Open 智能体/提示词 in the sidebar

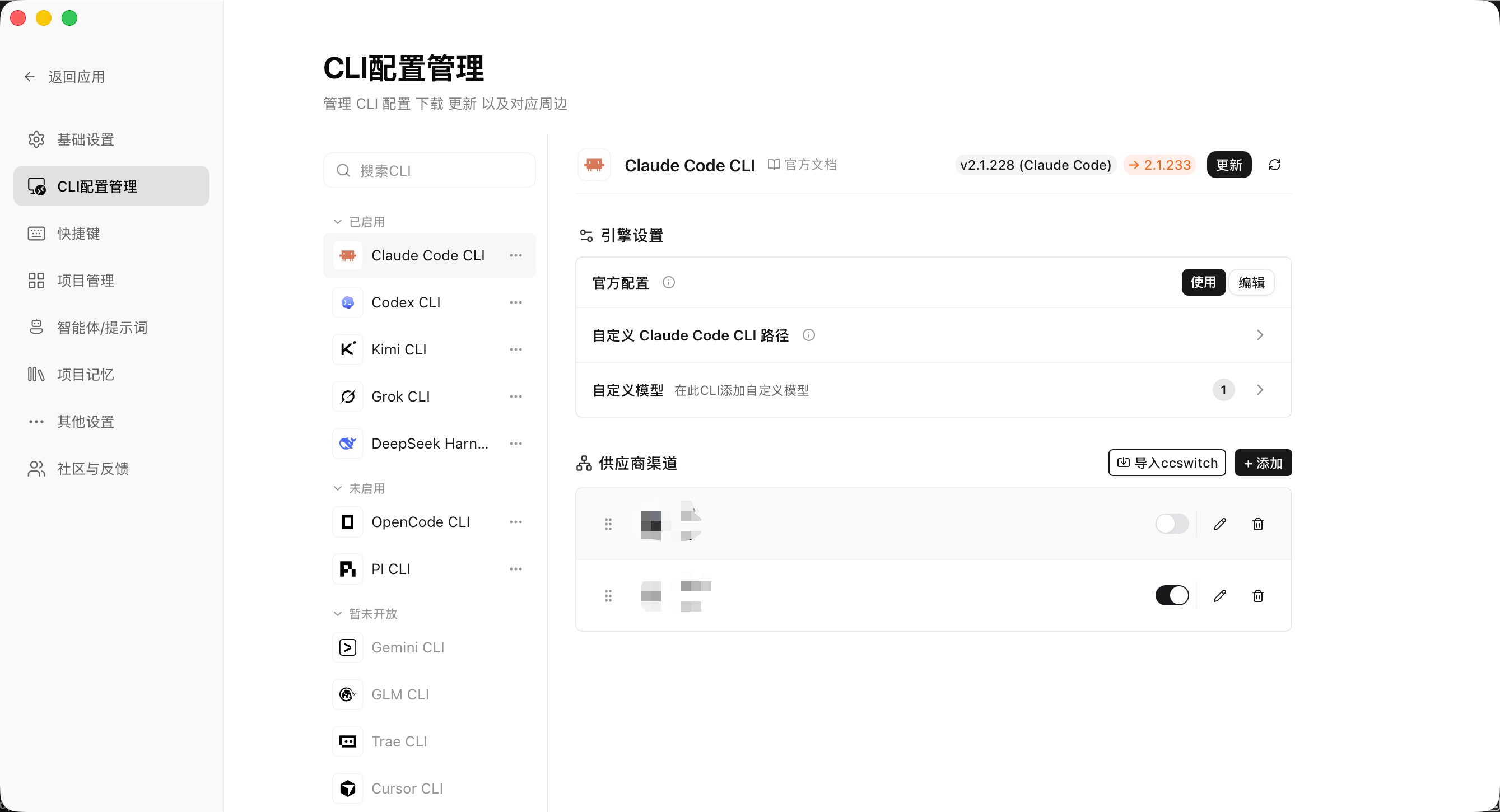pyautogui.click(x=111, y=328)
